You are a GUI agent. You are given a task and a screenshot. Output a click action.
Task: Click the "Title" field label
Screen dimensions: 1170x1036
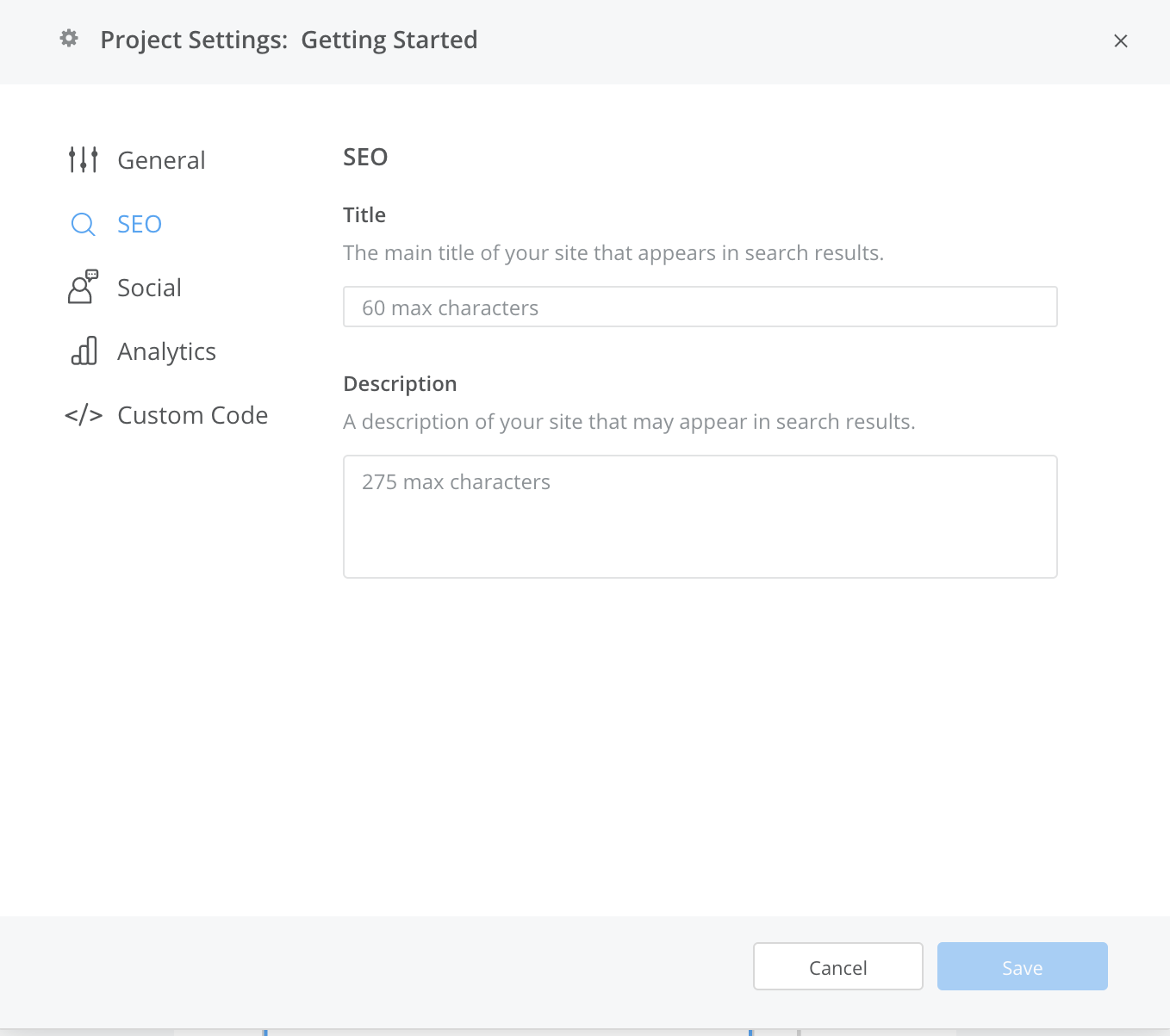click(364, 215)
